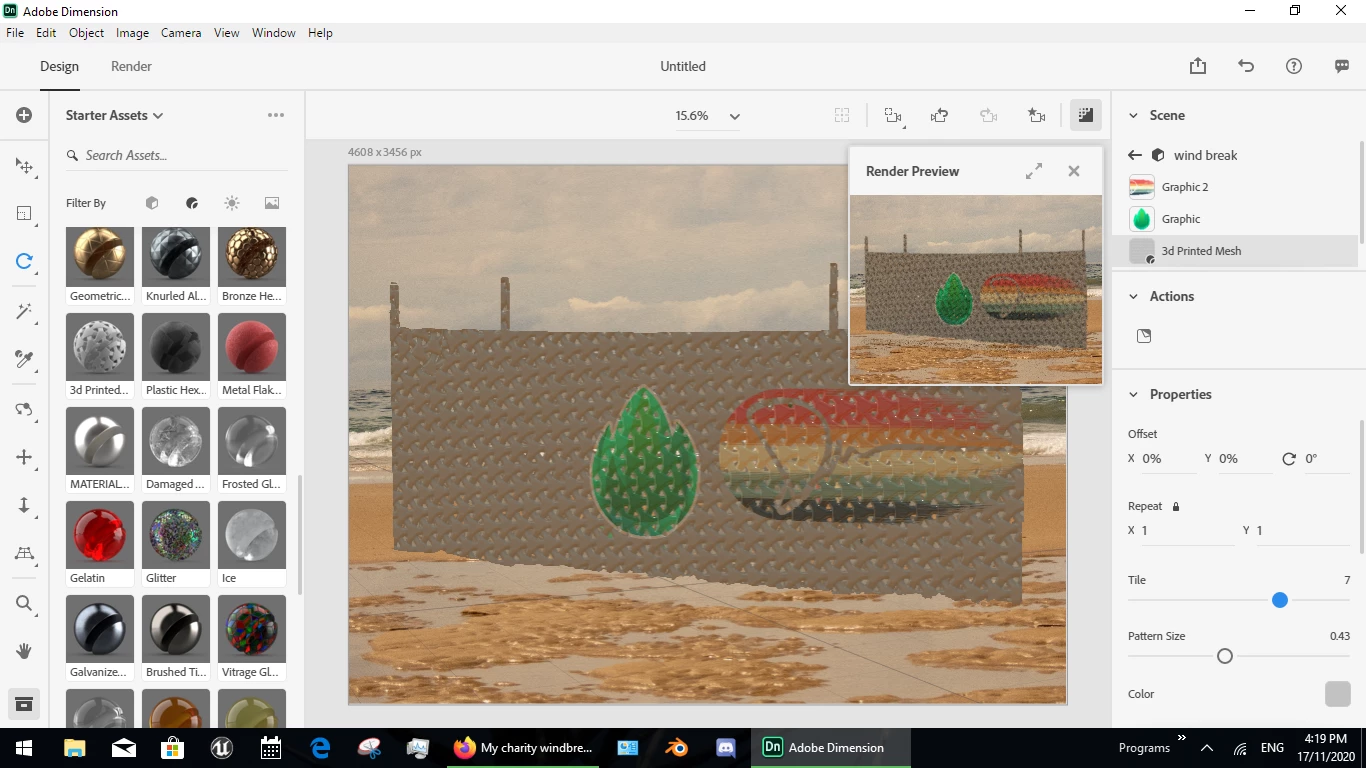This screenshot has width=1366, height=768.
Task: Select the 3d Printed Mesh material
Action: tap(1235, 251)
